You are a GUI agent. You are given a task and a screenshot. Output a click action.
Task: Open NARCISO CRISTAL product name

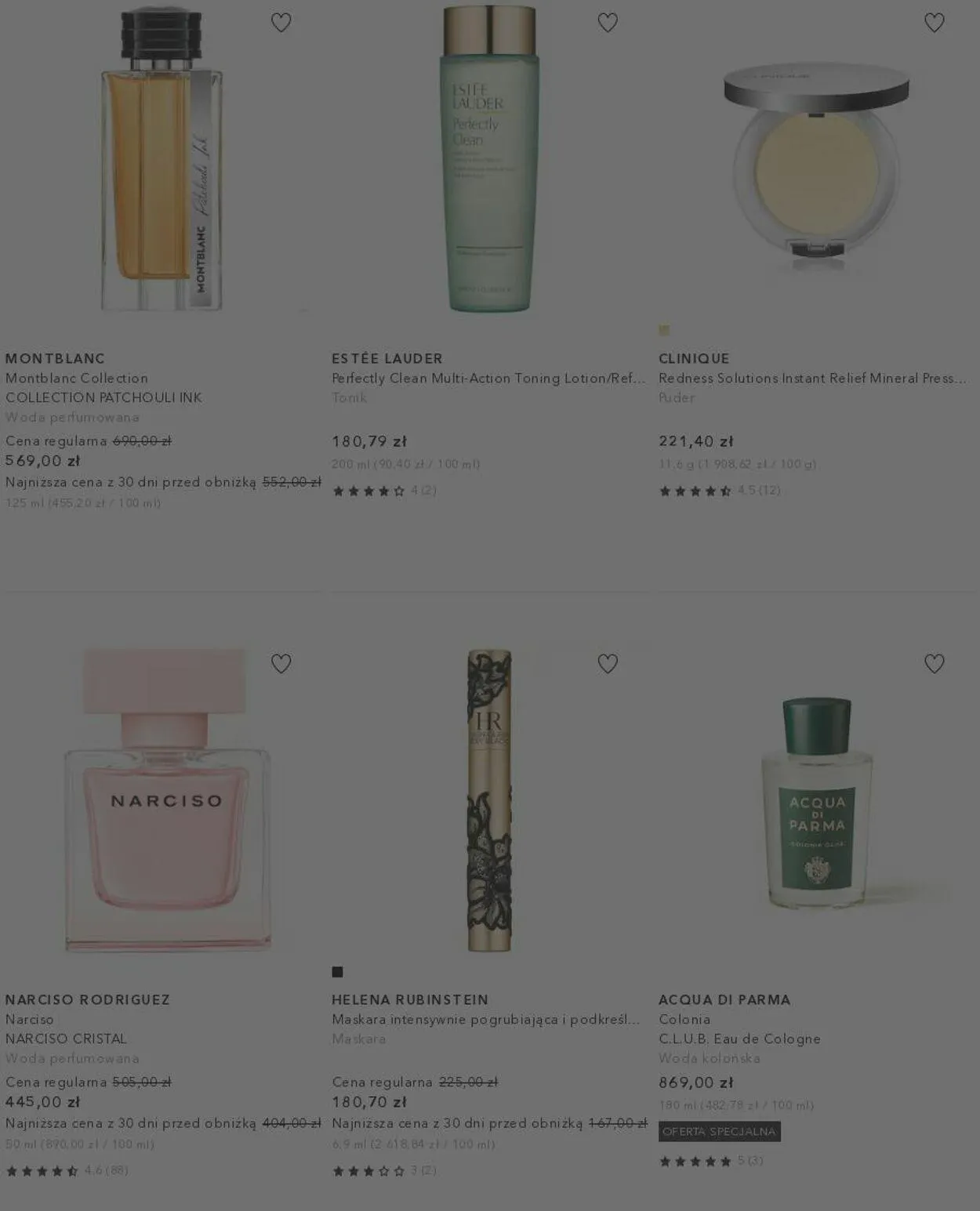66,1039
